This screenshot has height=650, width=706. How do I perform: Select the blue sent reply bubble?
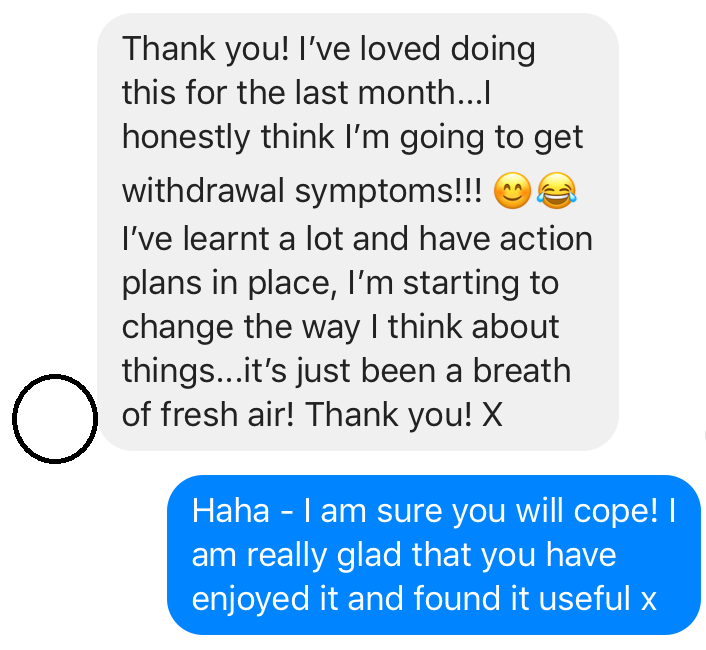(434, 555)
